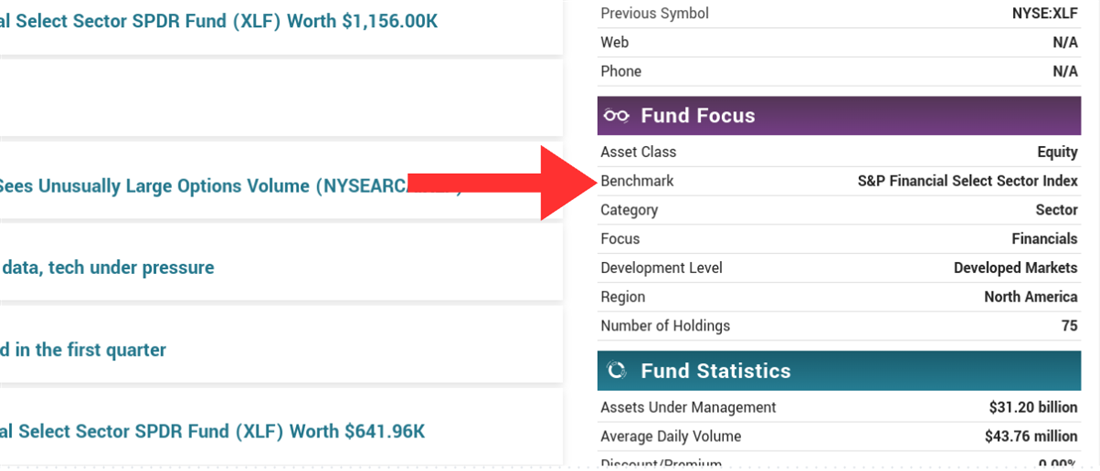Select the NYSE:XLF previous symbol value
Screen dimensions: 1100x471
1044,14
